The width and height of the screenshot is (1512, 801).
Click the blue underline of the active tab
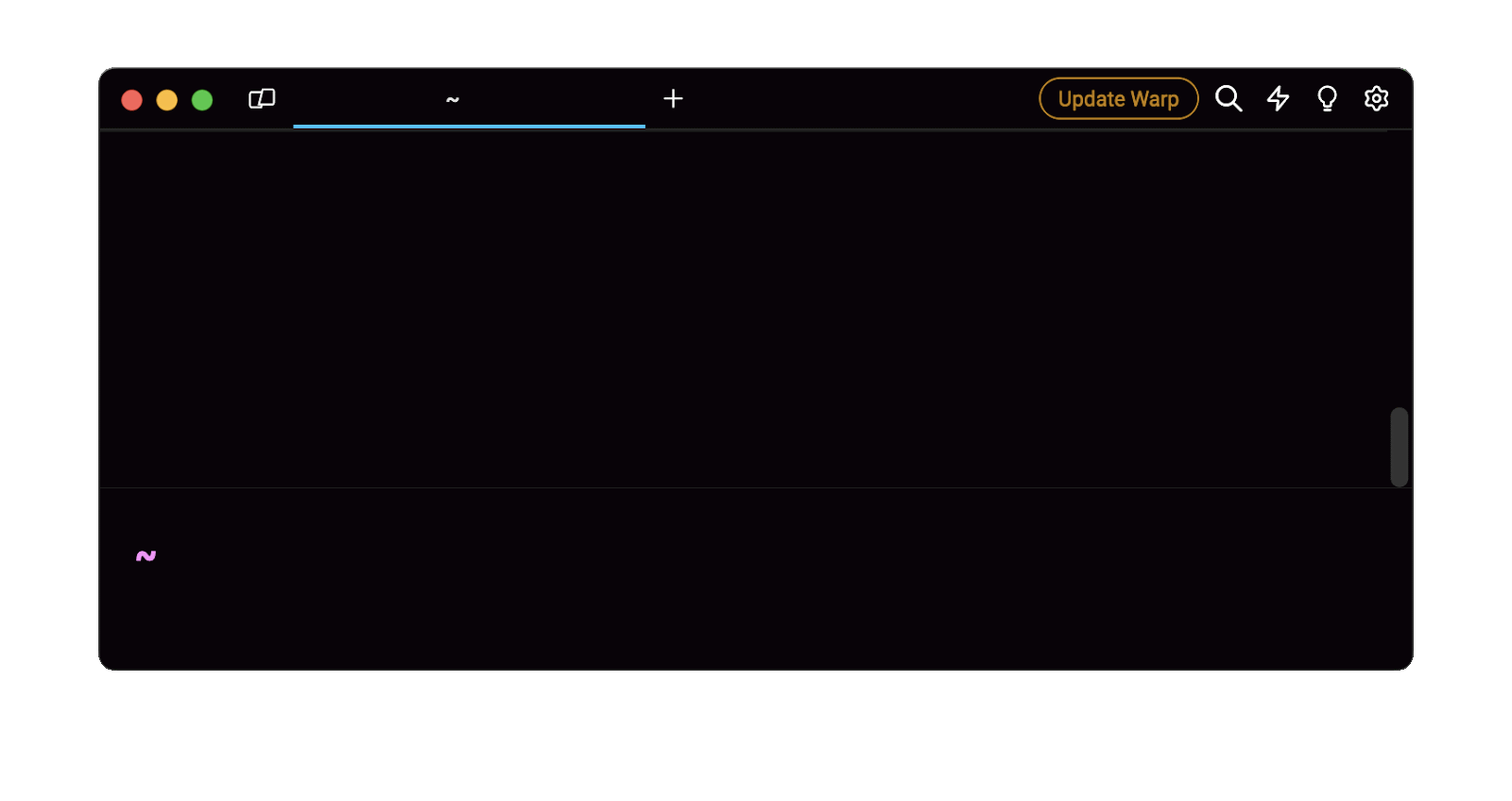click(x=469, y=126)
